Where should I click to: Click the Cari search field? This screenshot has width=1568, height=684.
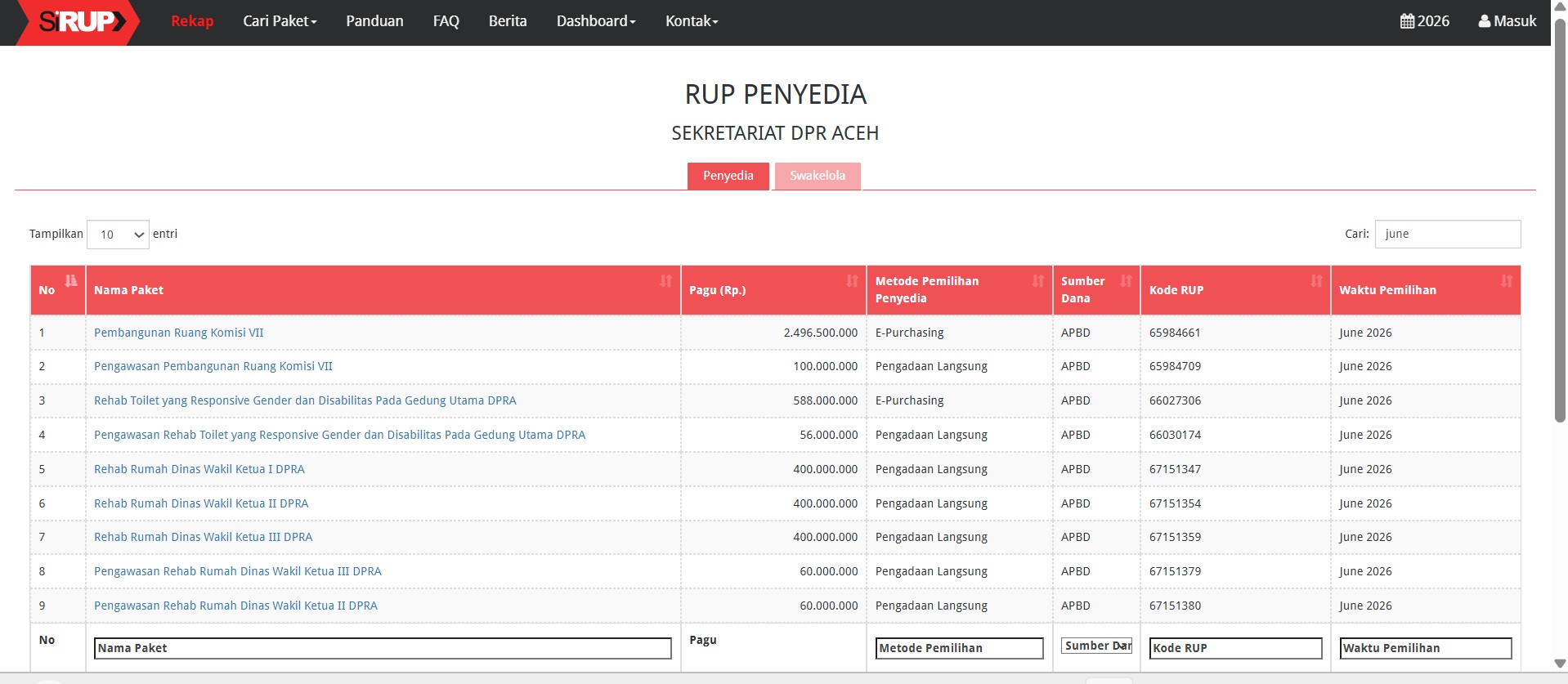(1448, 234)
